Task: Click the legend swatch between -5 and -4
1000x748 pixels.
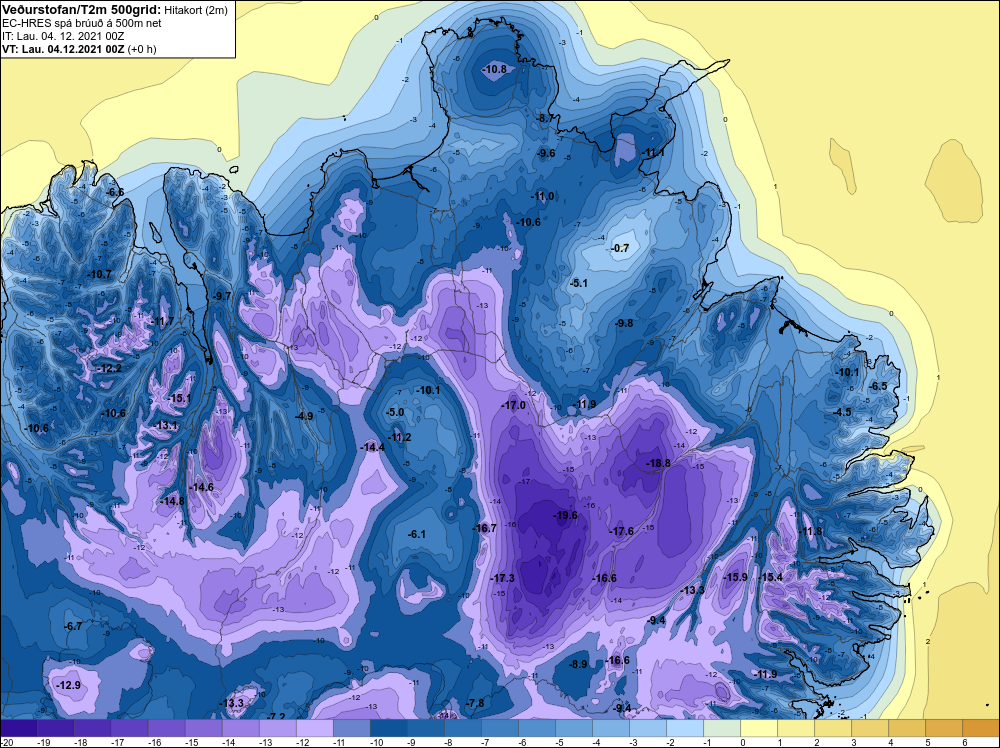Action: coord(574,728)
